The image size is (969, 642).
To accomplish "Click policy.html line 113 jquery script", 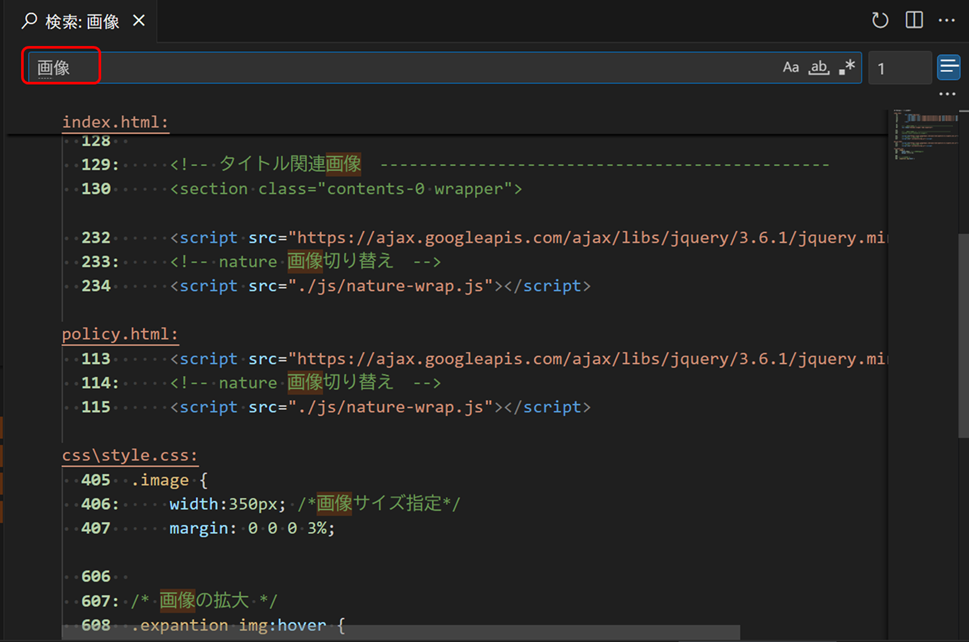I will click(528, 359).
